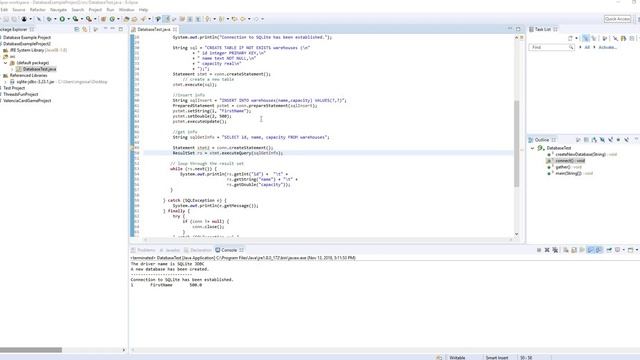Click the green Run button in the toolbar

(62, 19)
